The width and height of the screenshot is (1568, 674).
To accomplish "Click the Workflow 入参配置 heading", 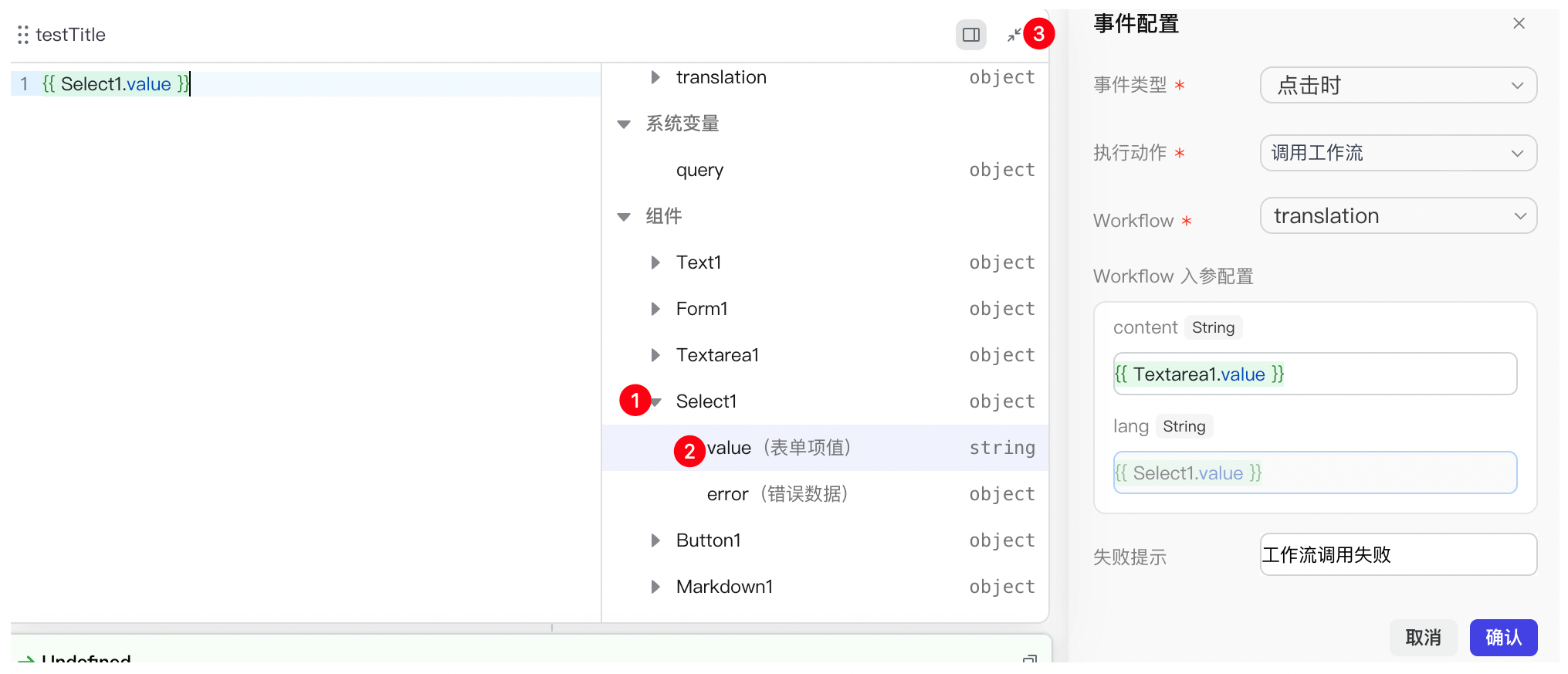I will coord(1173,276).
